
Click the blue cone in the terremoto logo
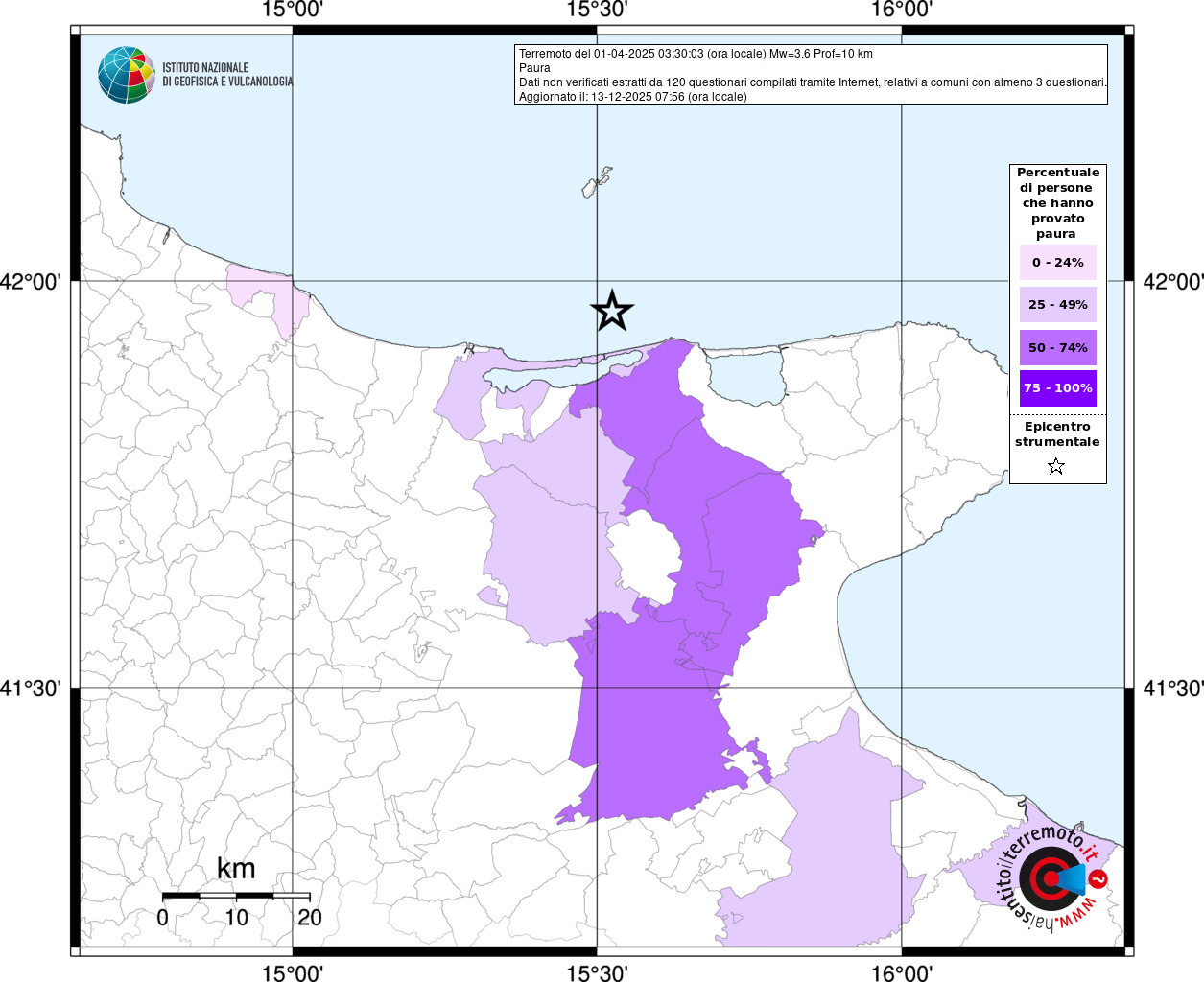pyautogui.click(x=1072, y=878)
